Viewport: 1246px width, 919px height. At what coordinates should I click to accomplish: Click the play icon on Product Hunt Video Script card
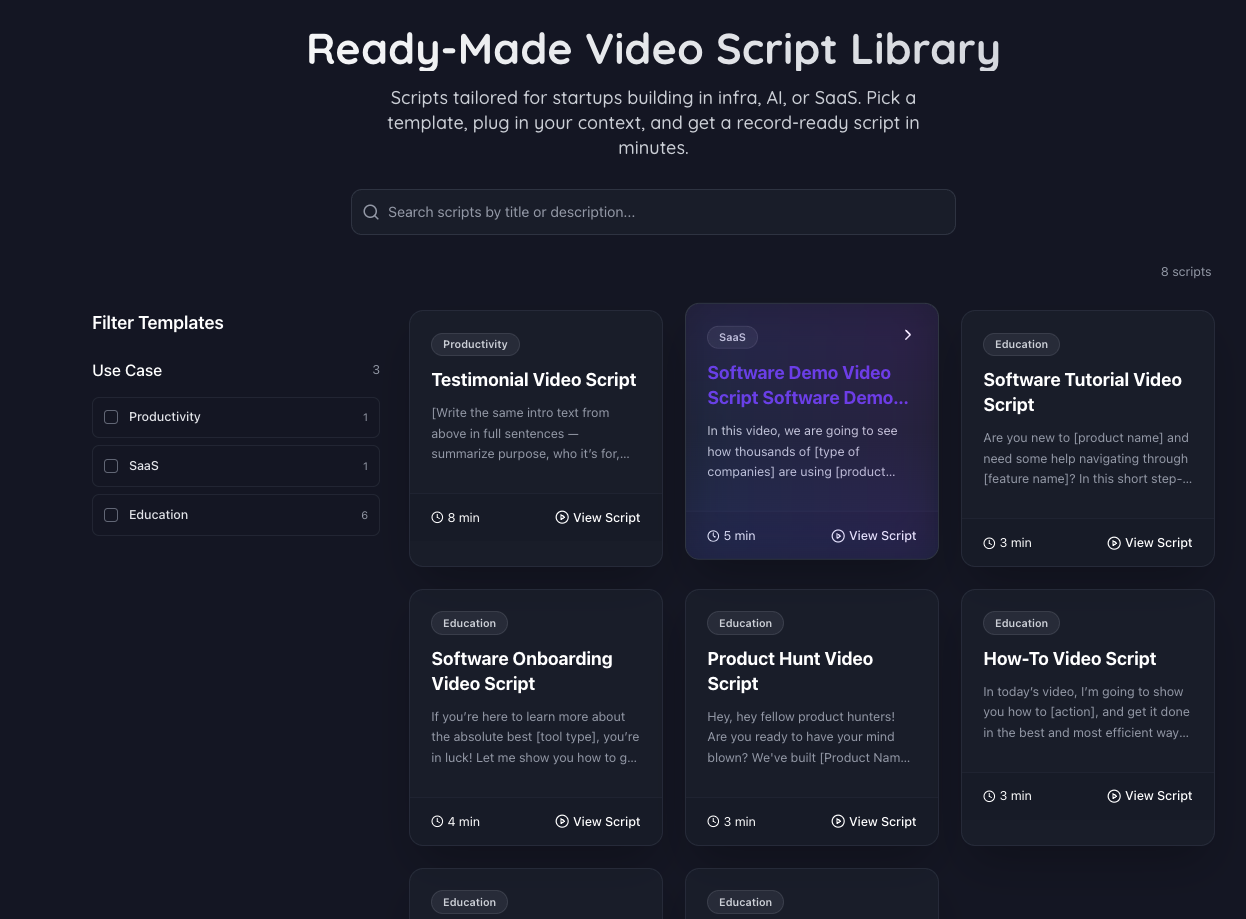point(838,821)
